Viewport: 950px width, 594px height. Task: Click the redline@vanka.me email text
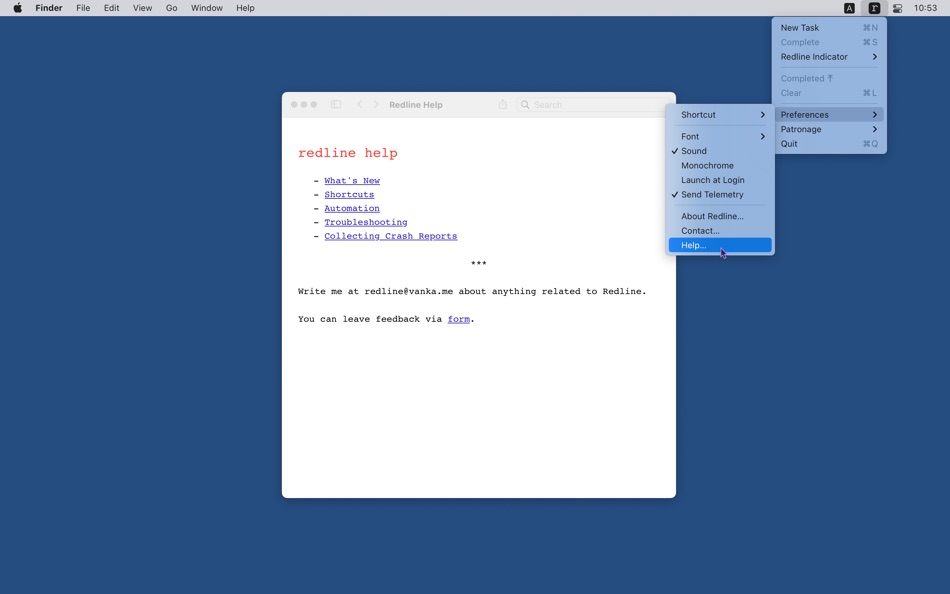(408, 292)
